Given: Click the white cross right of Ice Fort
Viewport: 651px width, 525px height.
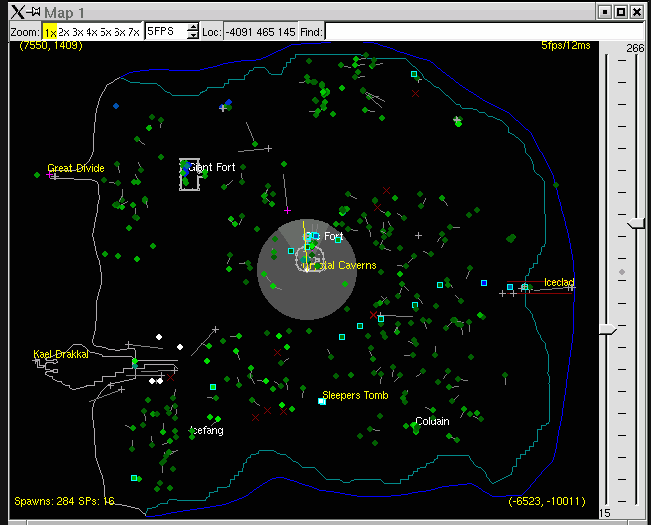Looking at the screenshot, I should pos(418,235).
